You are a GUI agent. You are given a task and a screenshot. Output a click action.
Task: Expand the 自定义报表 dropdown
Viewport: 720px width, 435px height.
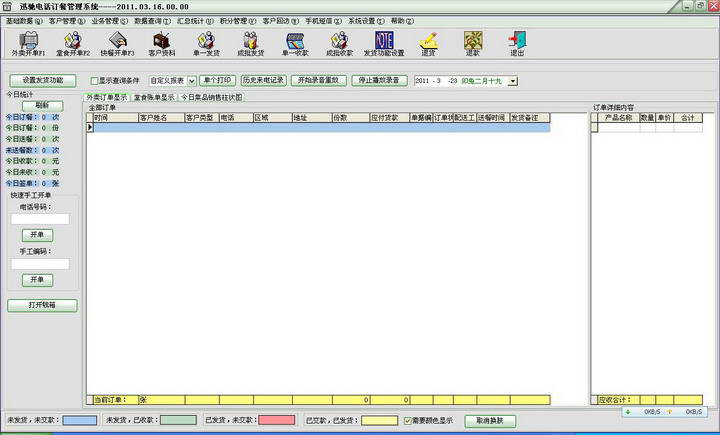click(191, 81)
